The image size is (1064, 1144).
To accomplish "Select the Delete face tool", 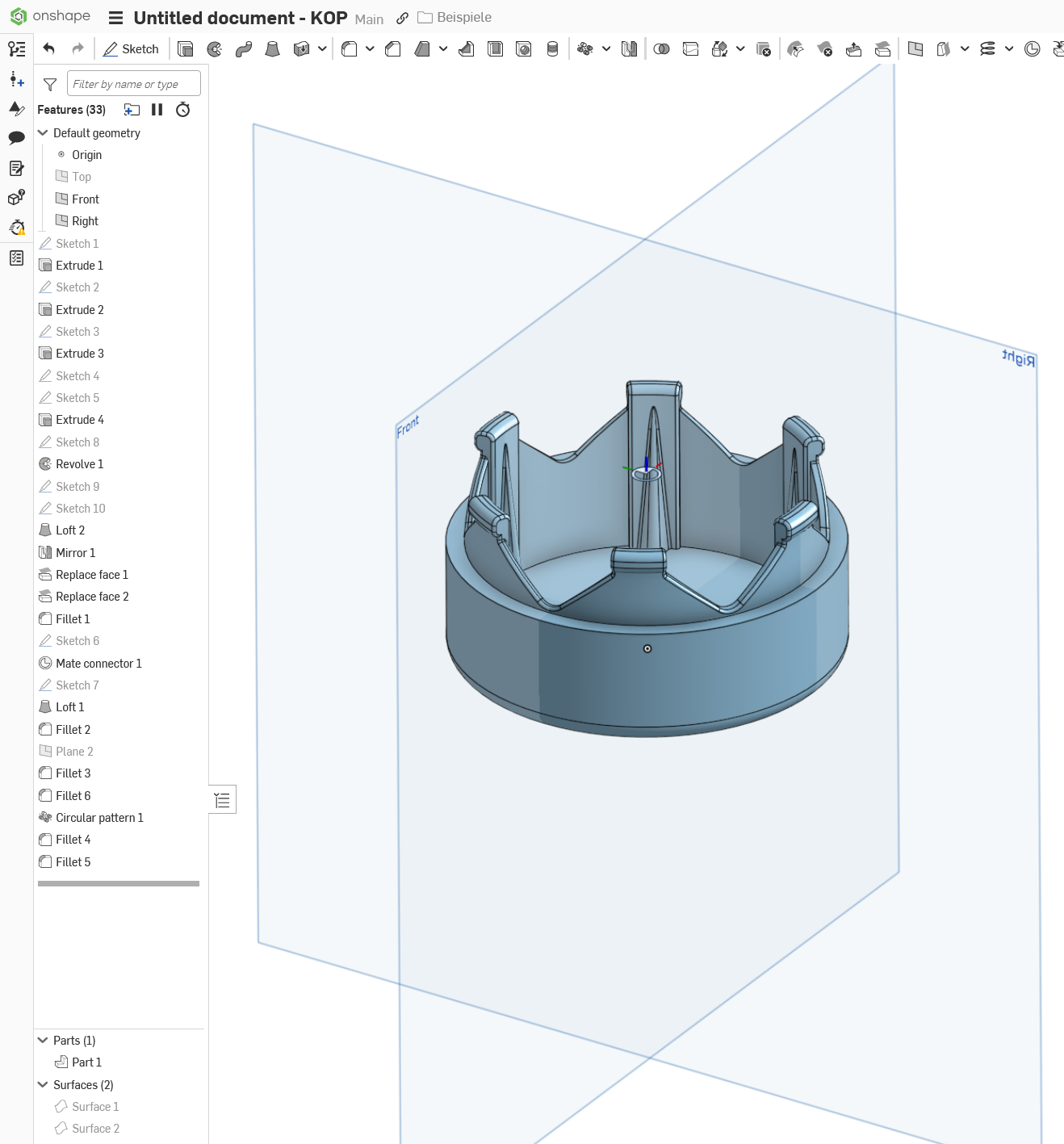I will point(825,49).
